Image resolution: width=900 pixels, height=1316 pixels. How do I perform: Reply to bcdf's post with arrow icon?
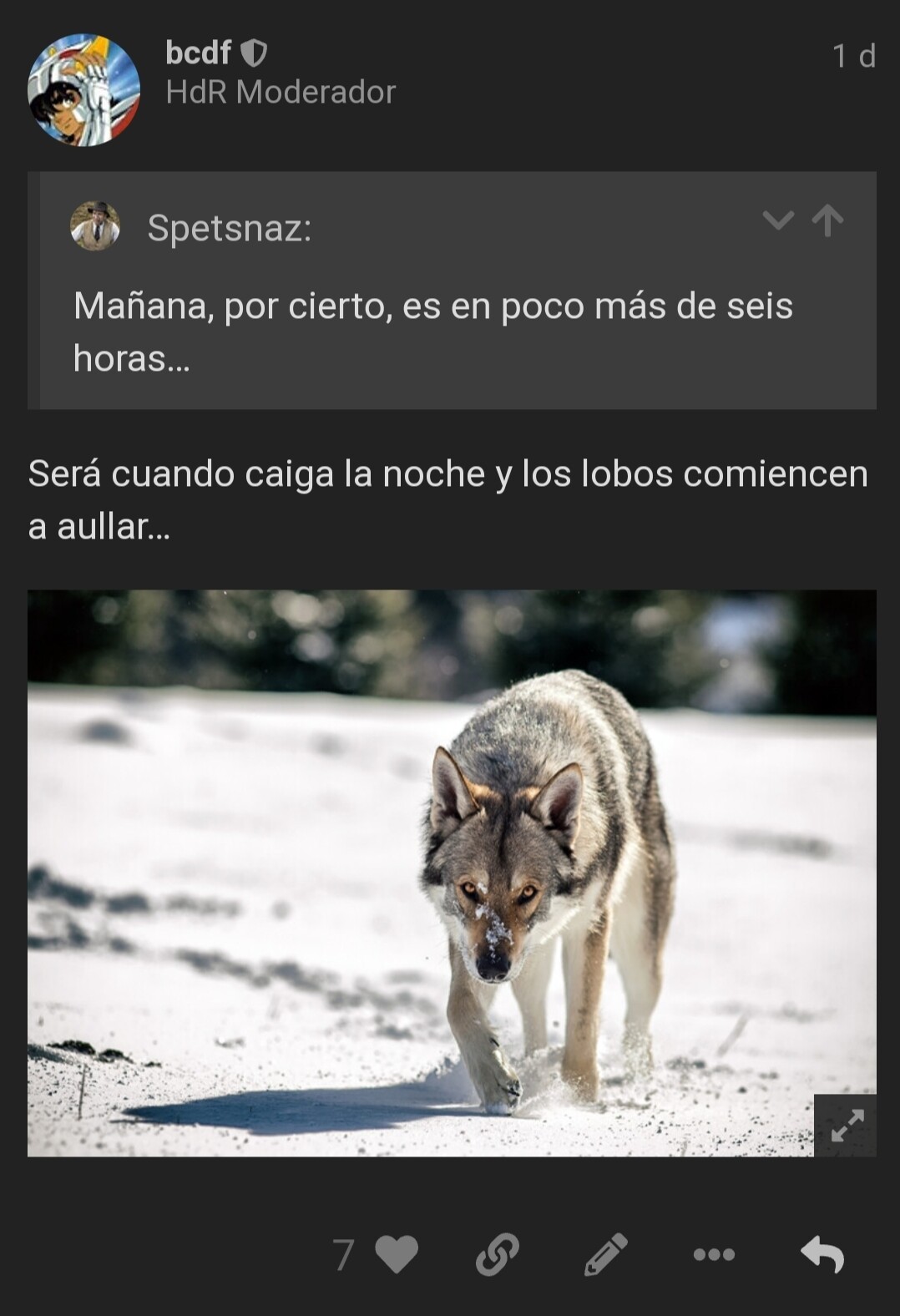coord(822,1254)
